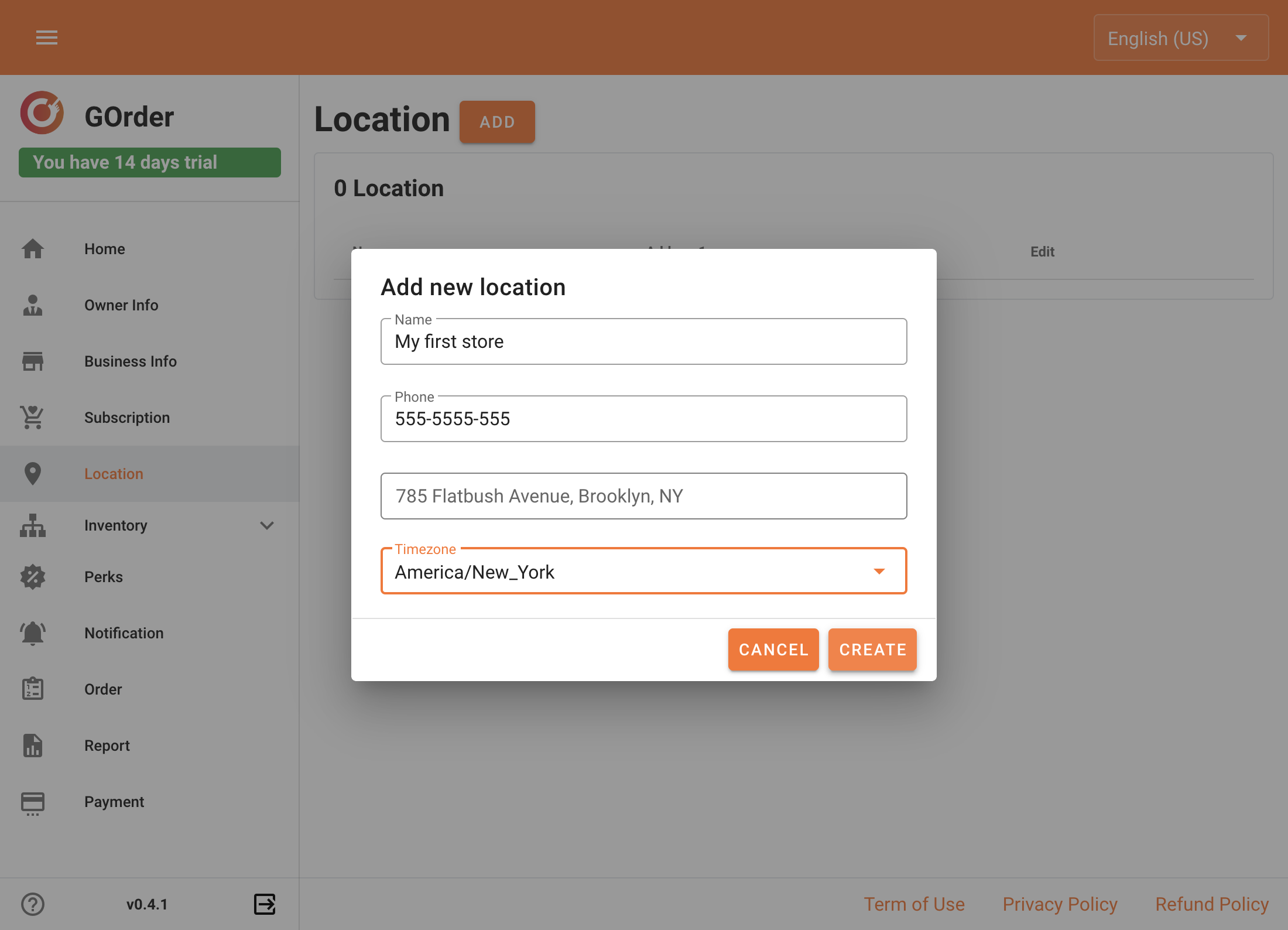Screen dimensions: 1288x930
Task: Click the logout exit icon
Action: pyautogui.click(x=265, y=904)
